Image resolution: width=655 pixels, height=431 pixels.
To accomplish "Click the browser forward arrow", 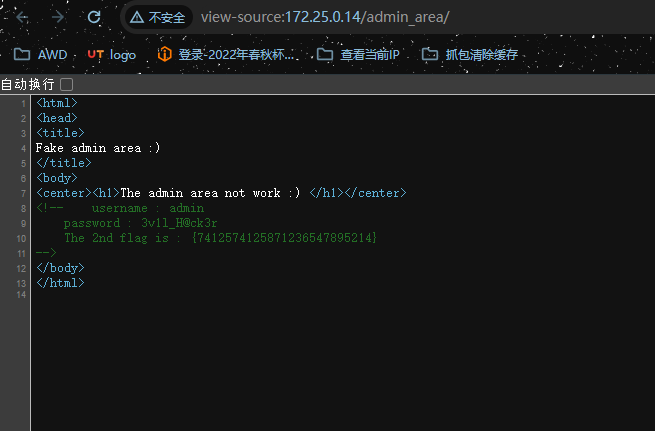I will pyautogui.click(x=58, y=17).
